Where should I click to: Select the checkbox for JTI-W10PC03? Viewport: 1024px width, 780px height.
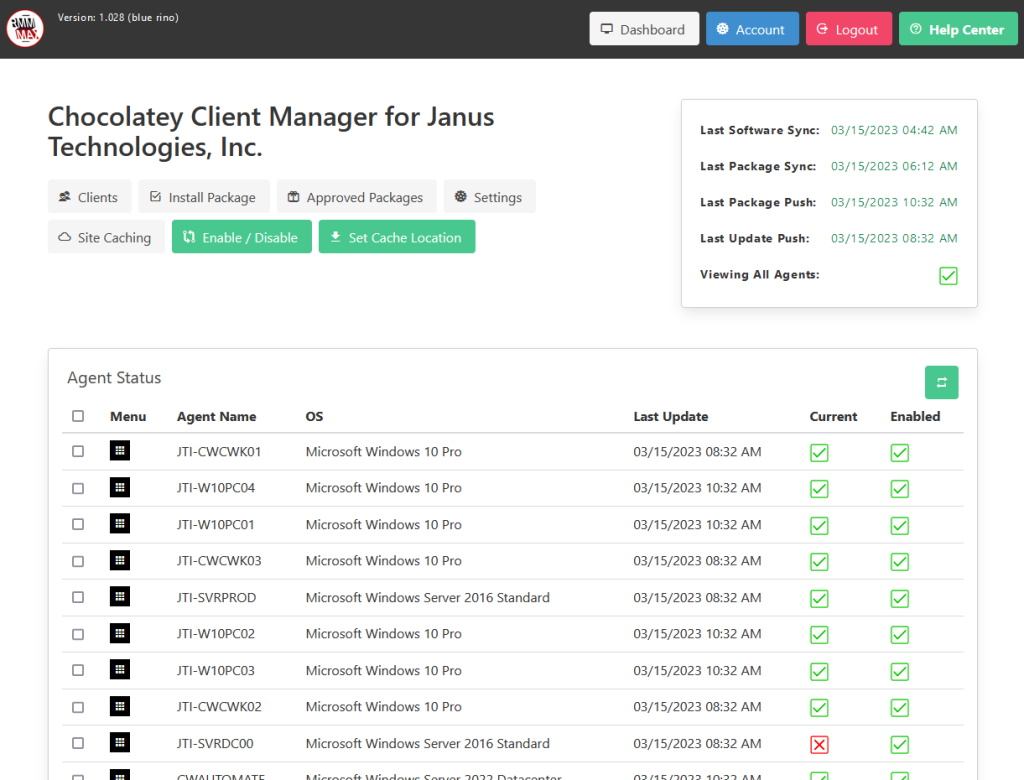(x=78, y=670)
